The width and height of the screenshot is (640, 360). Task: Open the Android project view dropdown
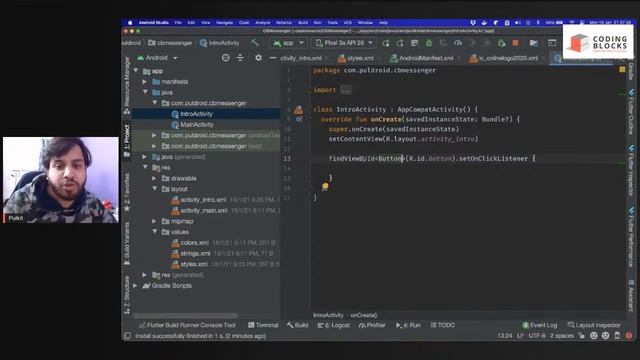tap(158, 58)
